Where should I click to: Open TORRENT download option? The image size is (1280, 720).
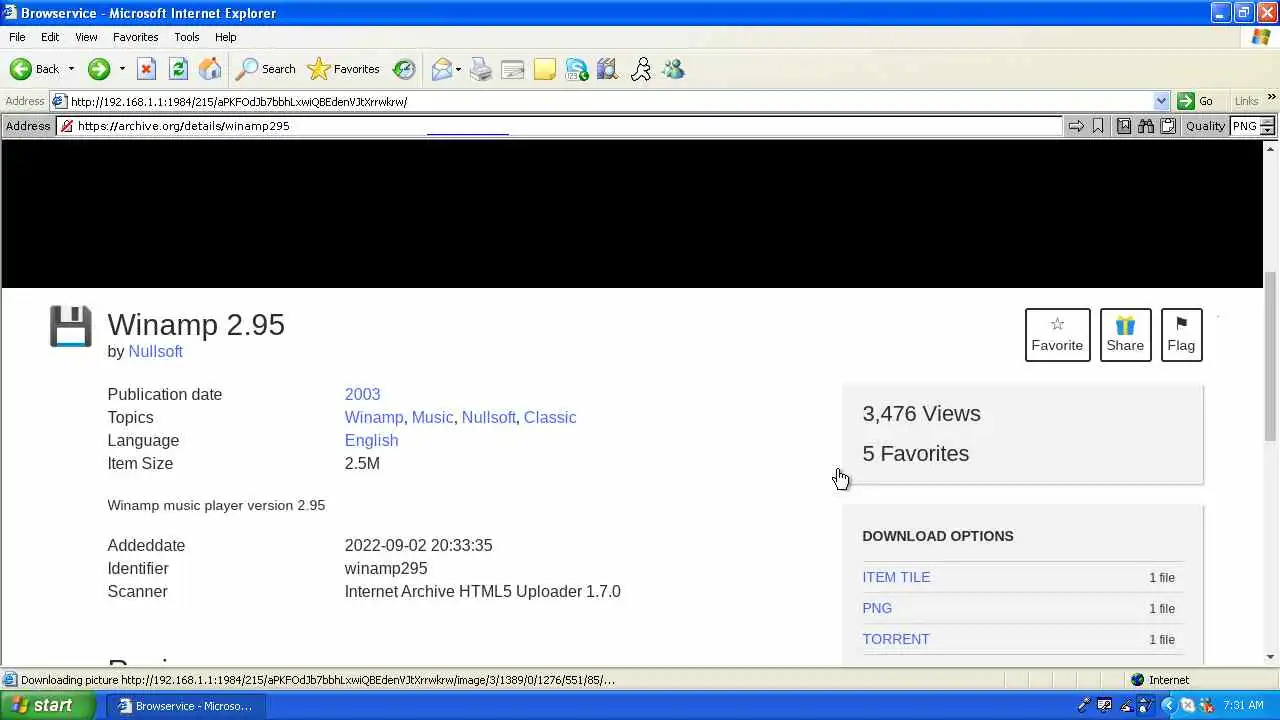click(896, 639)
